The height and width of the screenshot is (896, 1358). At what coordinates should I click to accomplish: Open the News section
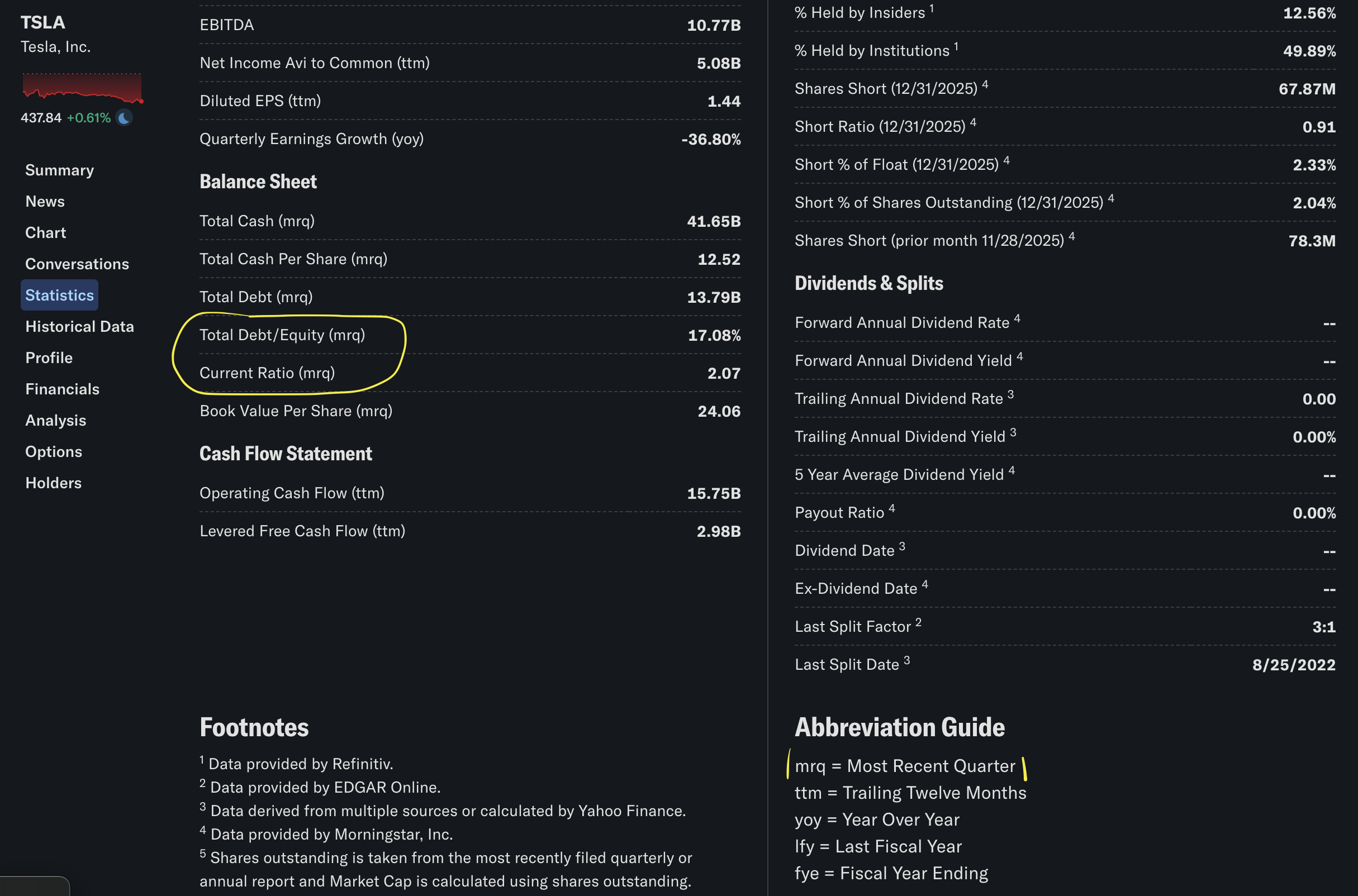coord(45,201)
